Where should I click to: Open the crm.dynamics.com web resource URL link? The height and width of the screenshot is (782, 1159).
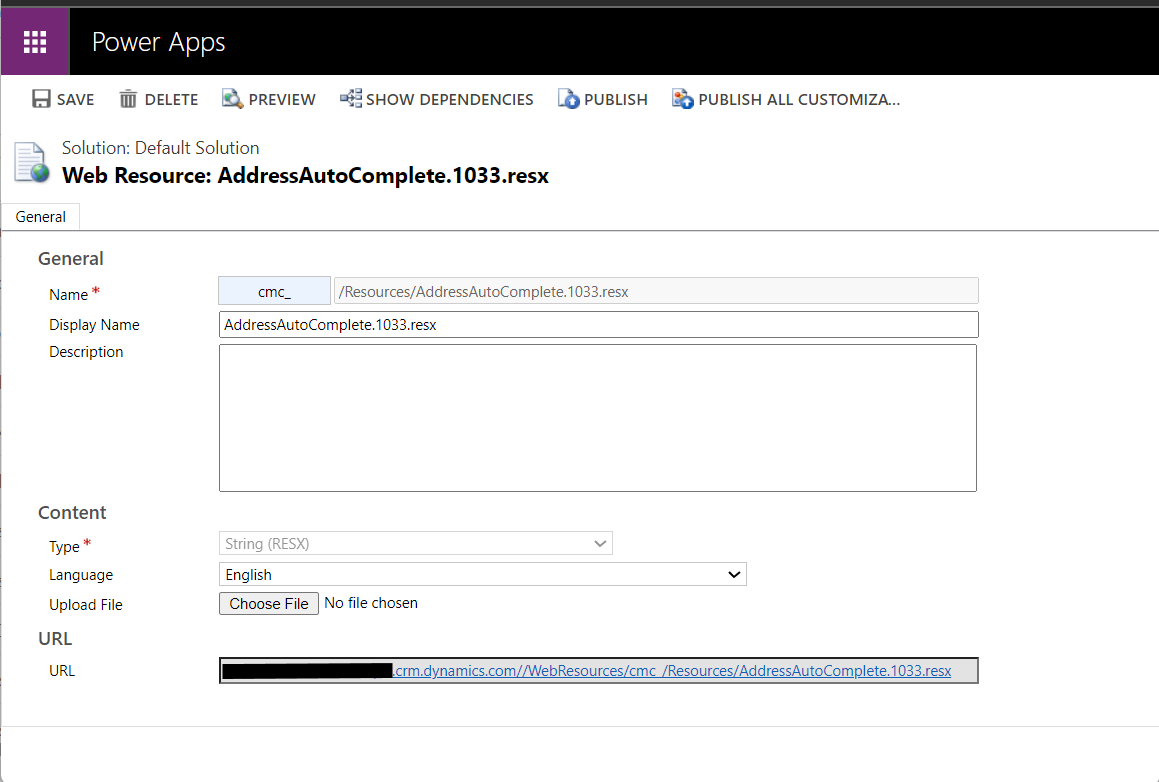pyautogui.click(x=672, y=670)
